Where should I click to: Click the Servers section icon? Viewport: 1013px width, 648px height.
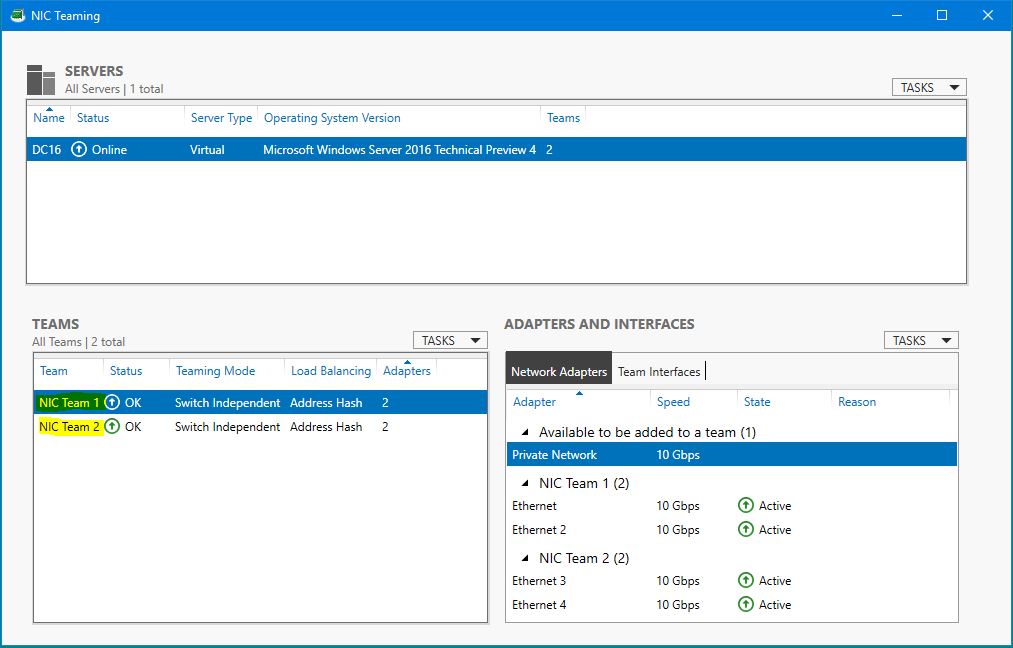[x=41, y=79]
